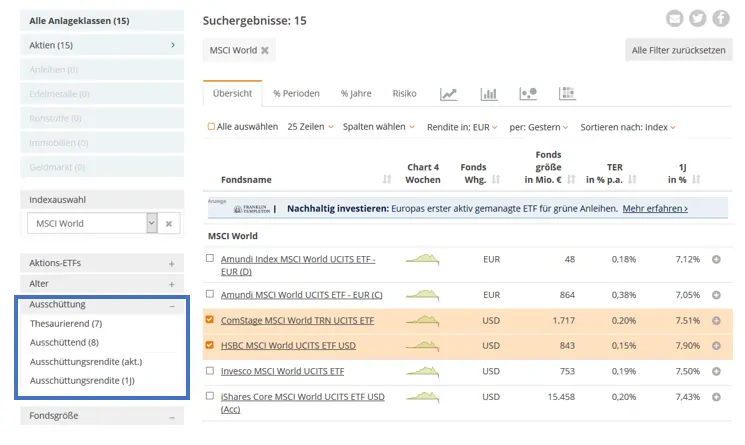Image resolution: width=745 pixels, height=445 pixels.
Task: Add Amundi Index MSCI World EUR (D) plus icon
Action: pyautogui.click(x=716, y=259)
